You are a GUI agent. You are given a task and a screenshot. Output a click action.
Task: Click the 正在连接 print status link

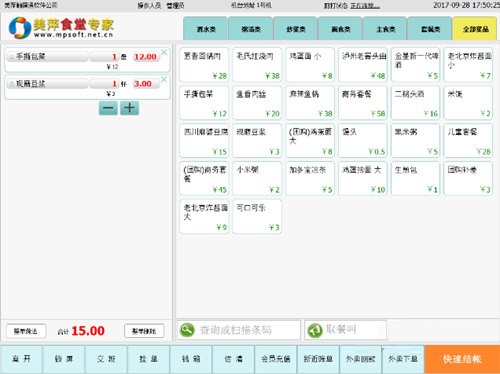coord(365,6)
